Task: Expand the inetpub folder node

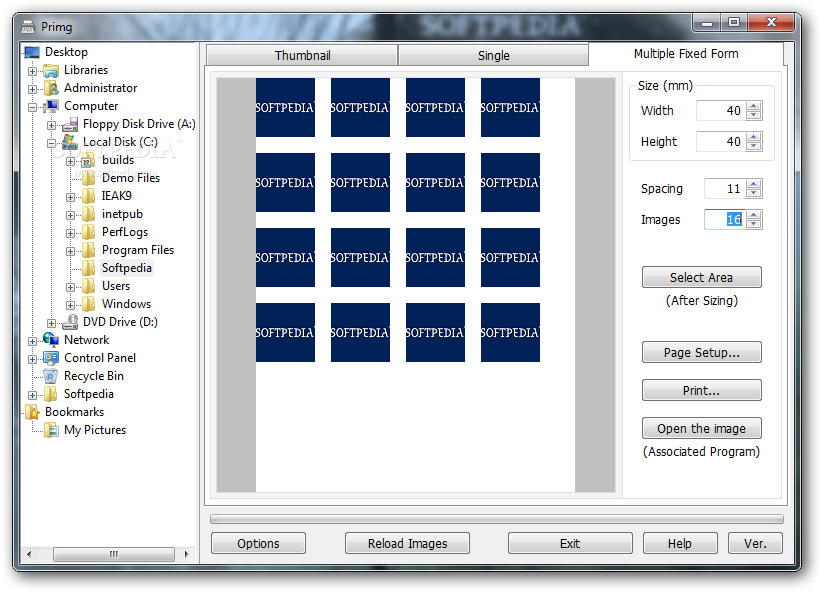Action: [70, 215]
